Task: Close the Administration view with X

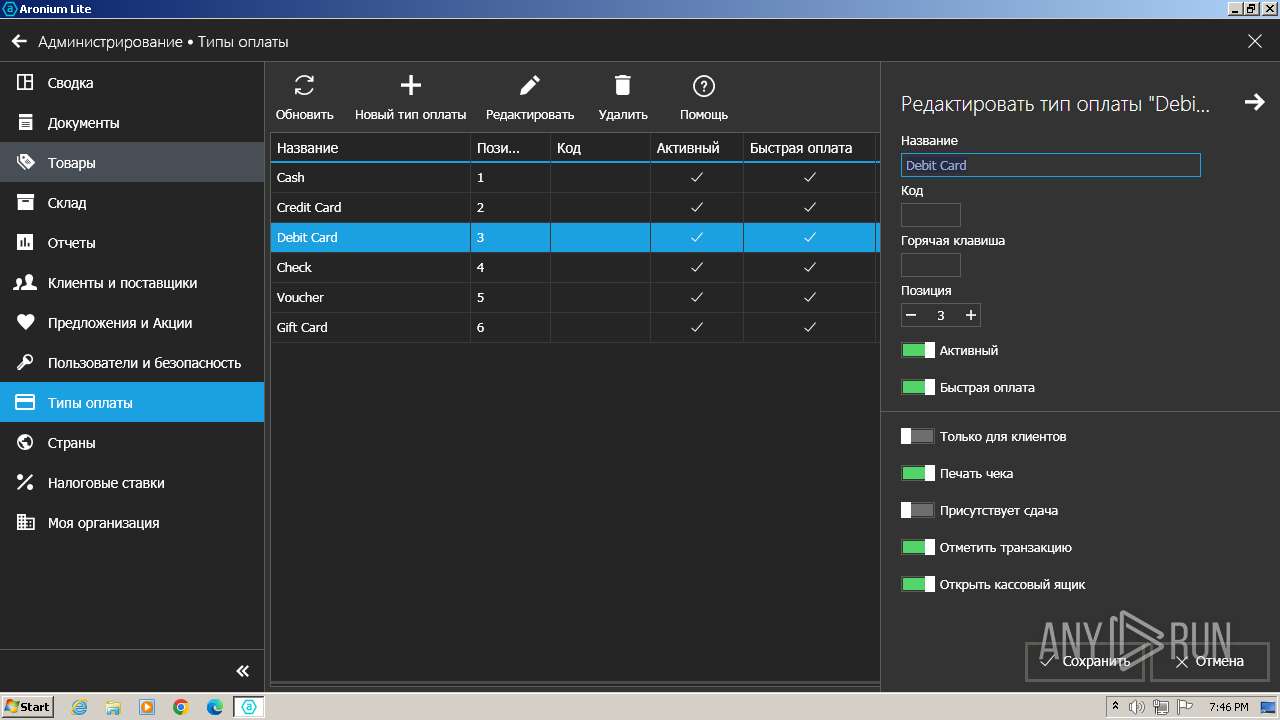Action: [x=1255, y=42]
